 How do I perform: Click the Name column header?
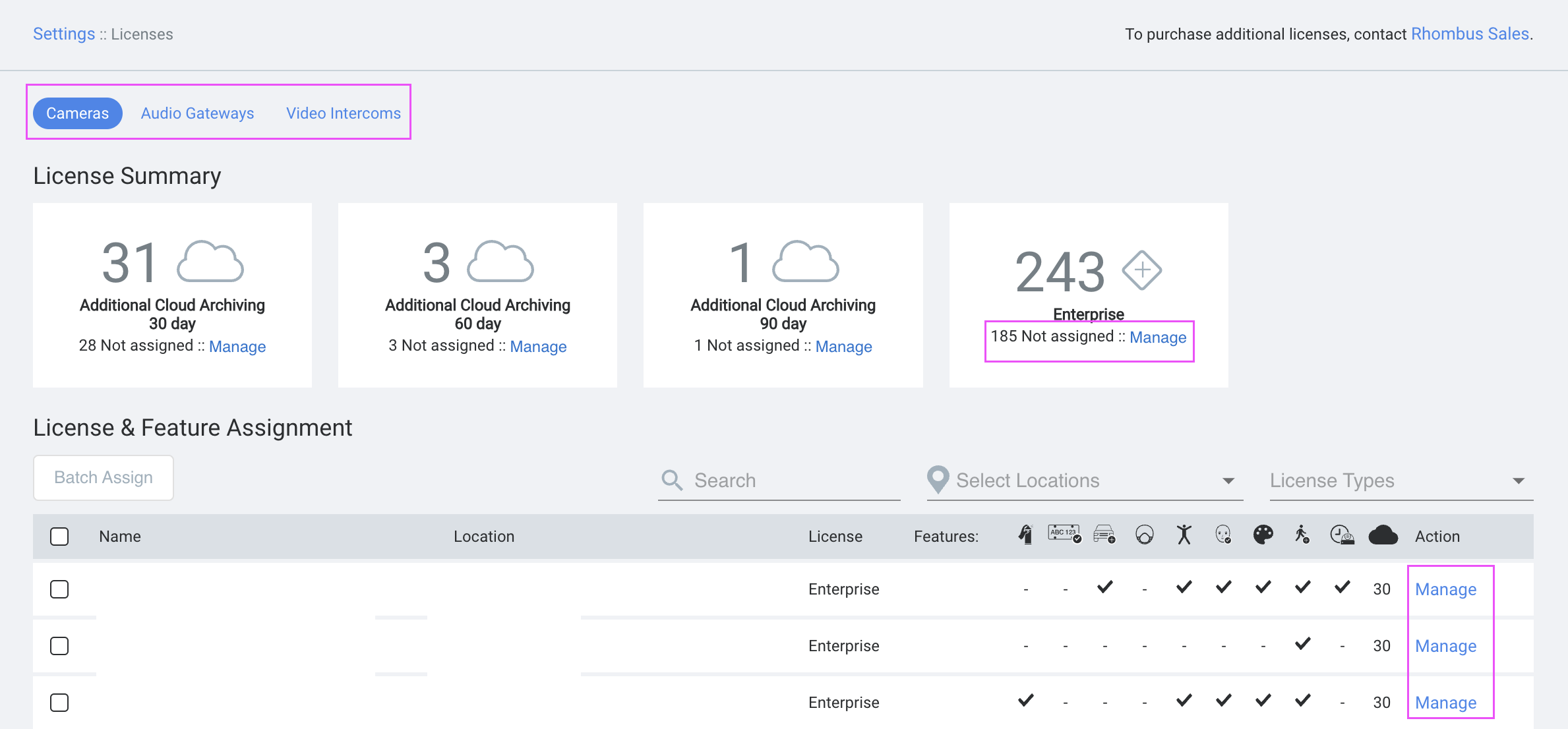point(120,537)
